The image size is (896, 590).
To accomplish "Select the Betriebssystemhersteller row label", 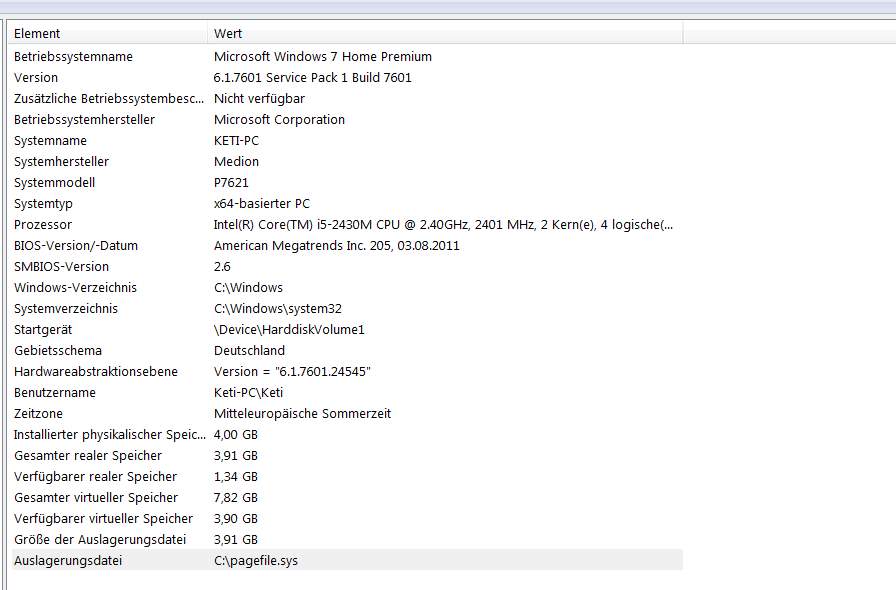I will click(85, 120).
